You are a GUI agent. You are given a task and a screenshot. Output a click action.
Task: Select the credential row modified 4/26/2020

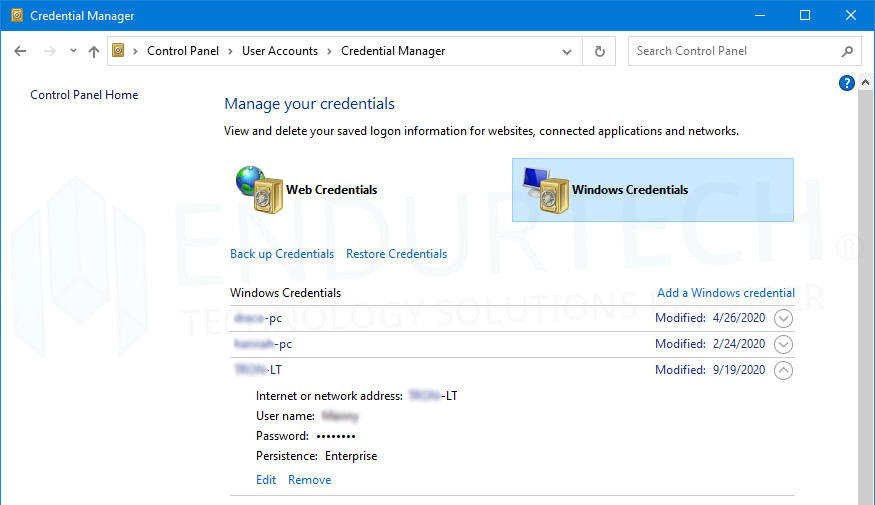512,319
